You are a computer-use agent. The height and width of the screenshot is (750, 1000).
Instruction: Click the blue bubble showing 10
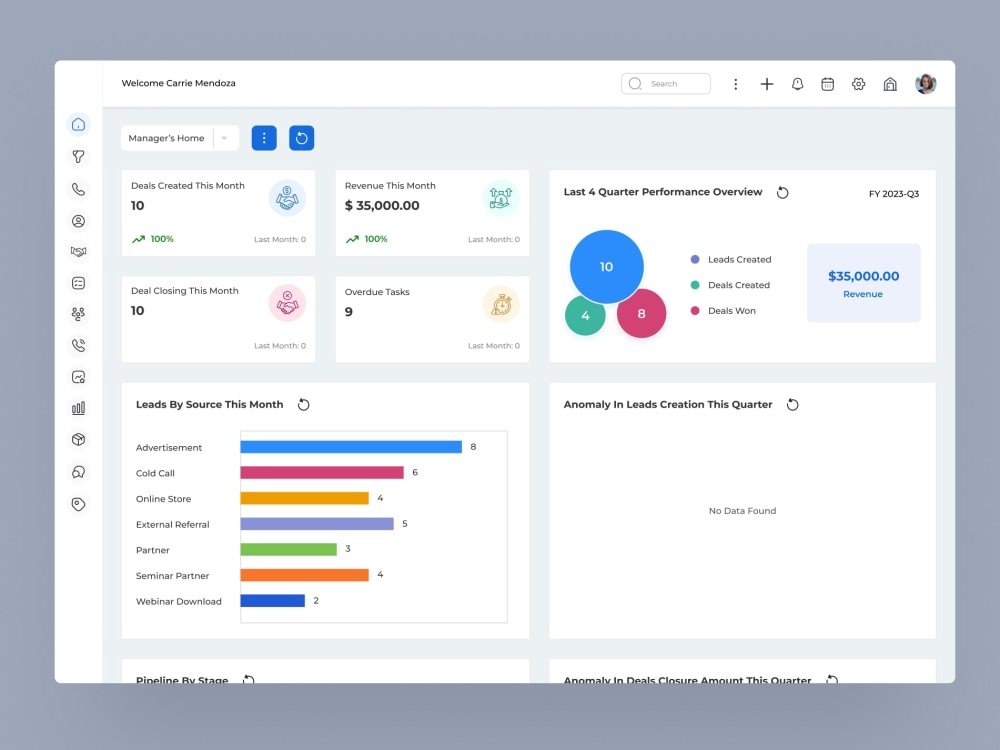click(x=607, y=267)
